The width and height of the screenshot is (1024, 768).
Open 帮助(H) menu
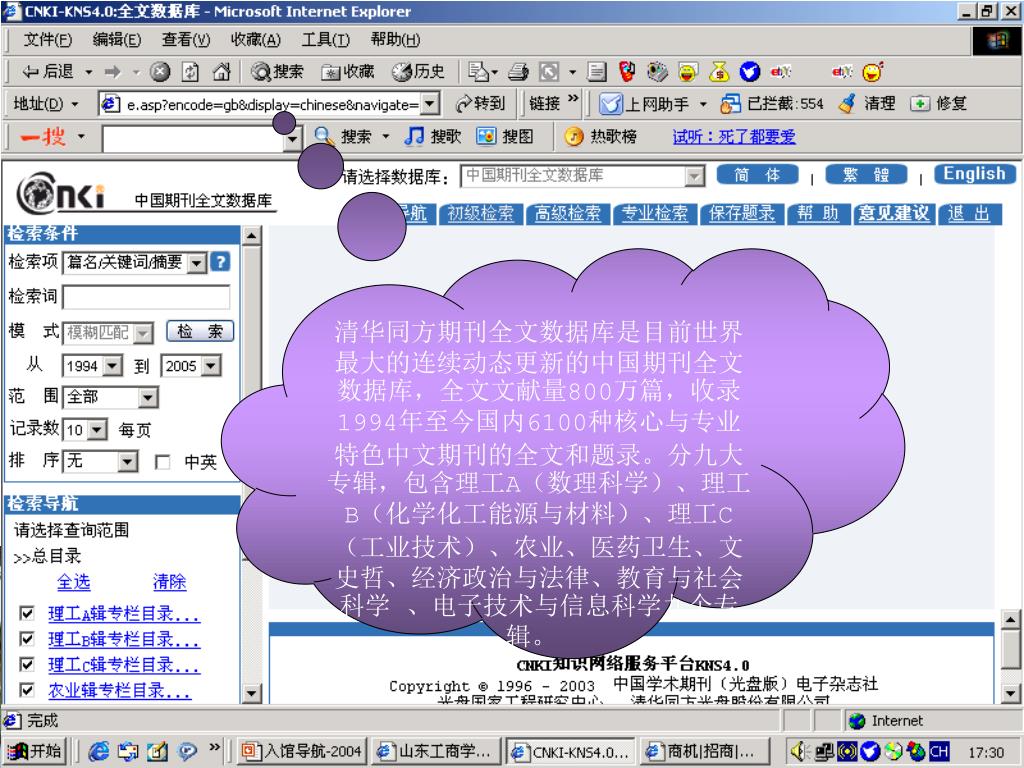click(395, 40)
